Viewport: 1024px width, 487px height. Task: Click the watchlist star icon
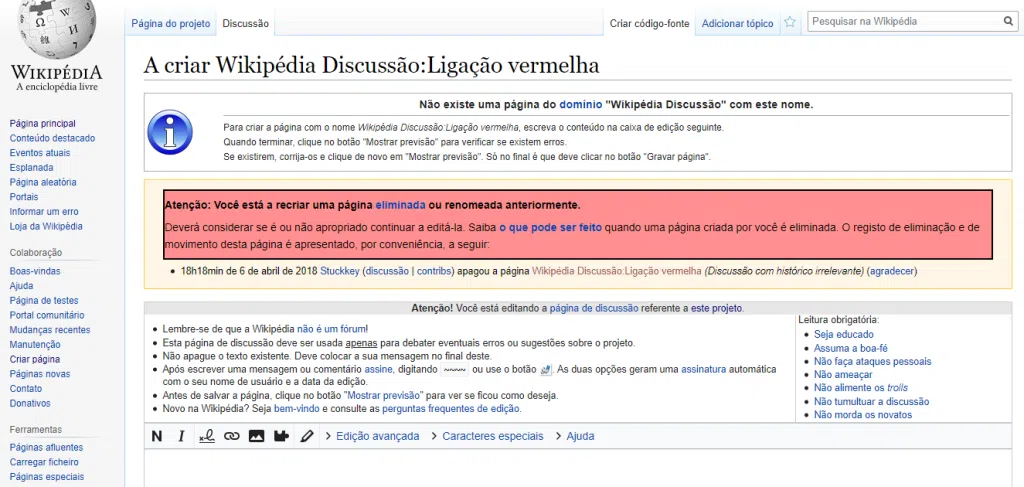coord(790,22)
